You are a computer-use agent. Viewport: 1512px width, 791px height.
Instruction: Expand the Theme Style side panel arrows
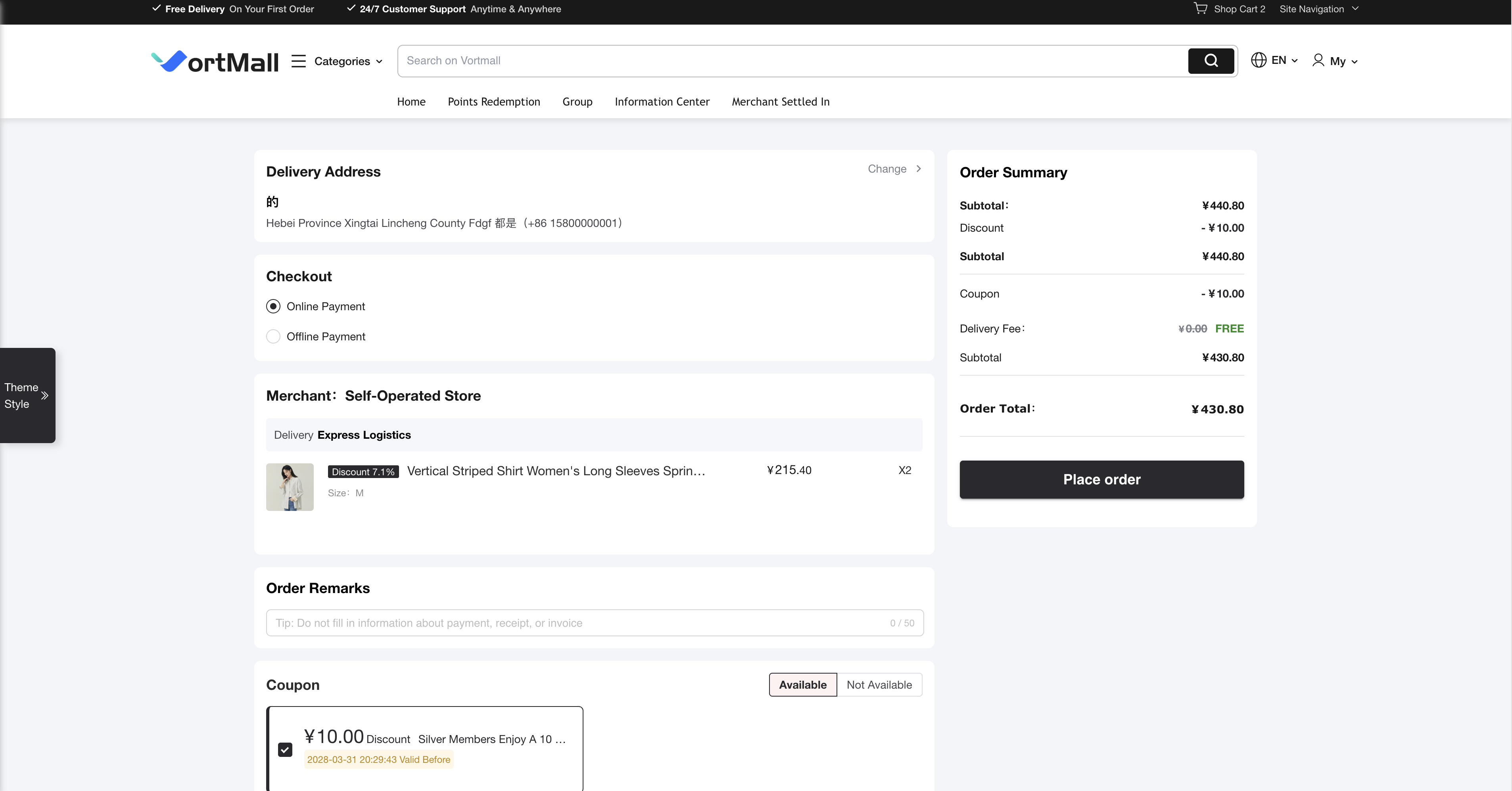(44, 395)
